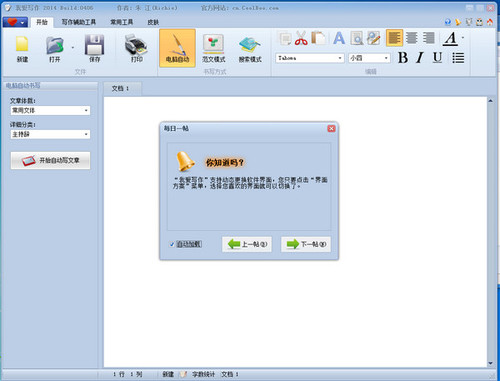Click 新建 in the status bar
Viewport: 500px width, 381px height.
point(168,374)
